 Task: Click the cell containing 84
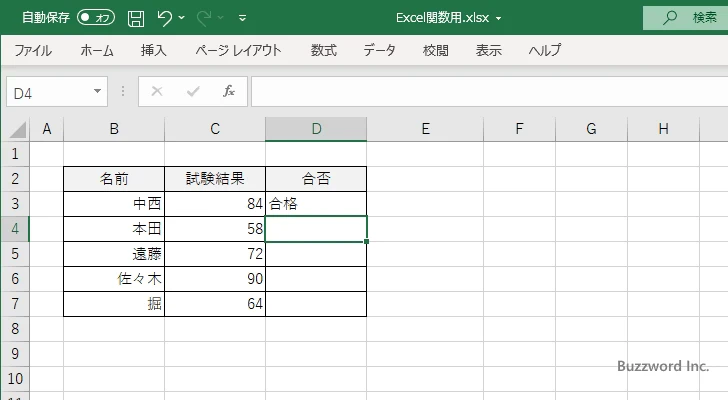click(215, 204)
